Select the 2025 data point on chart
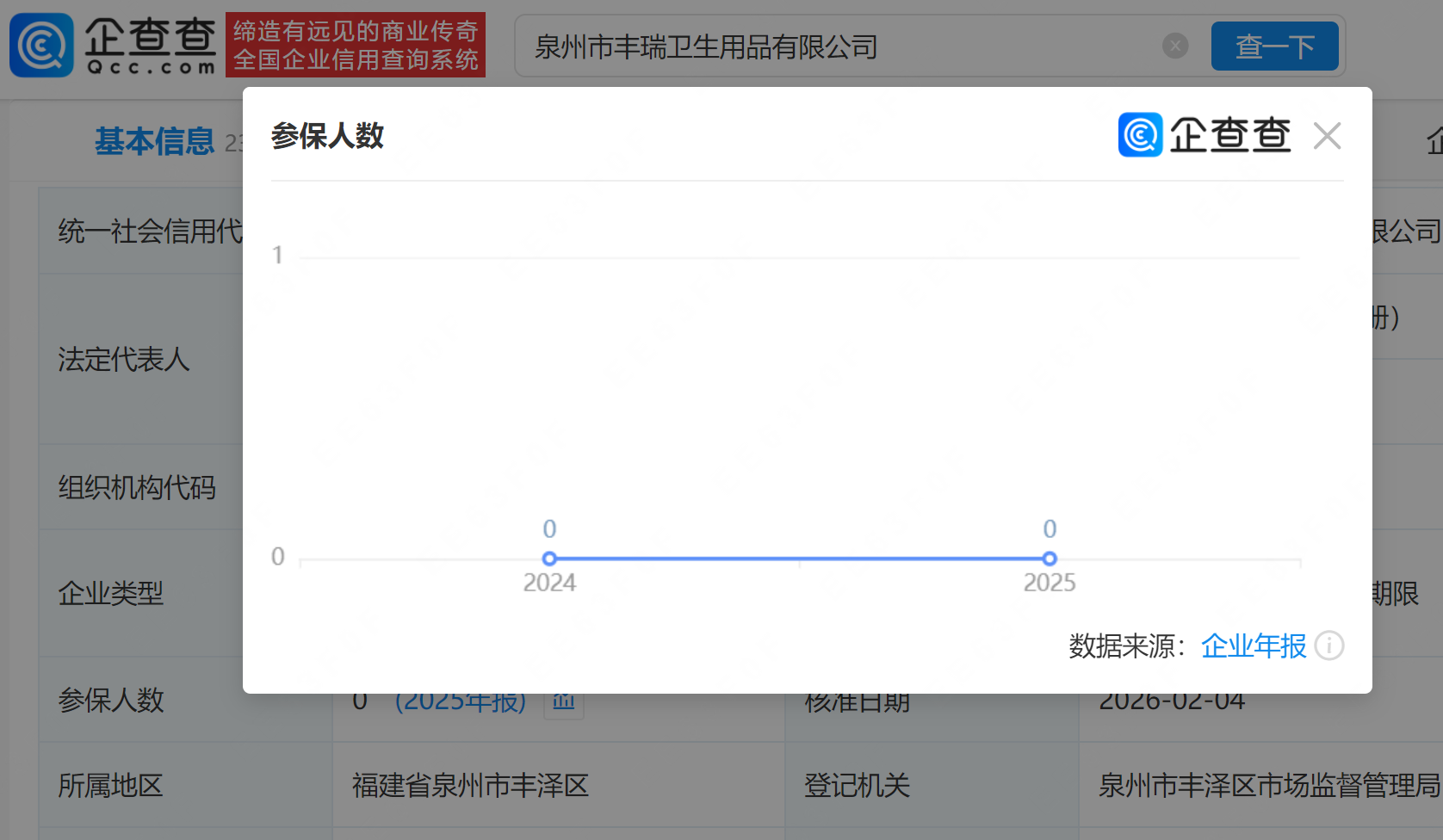1443x840 pixels. (1050, 559)
